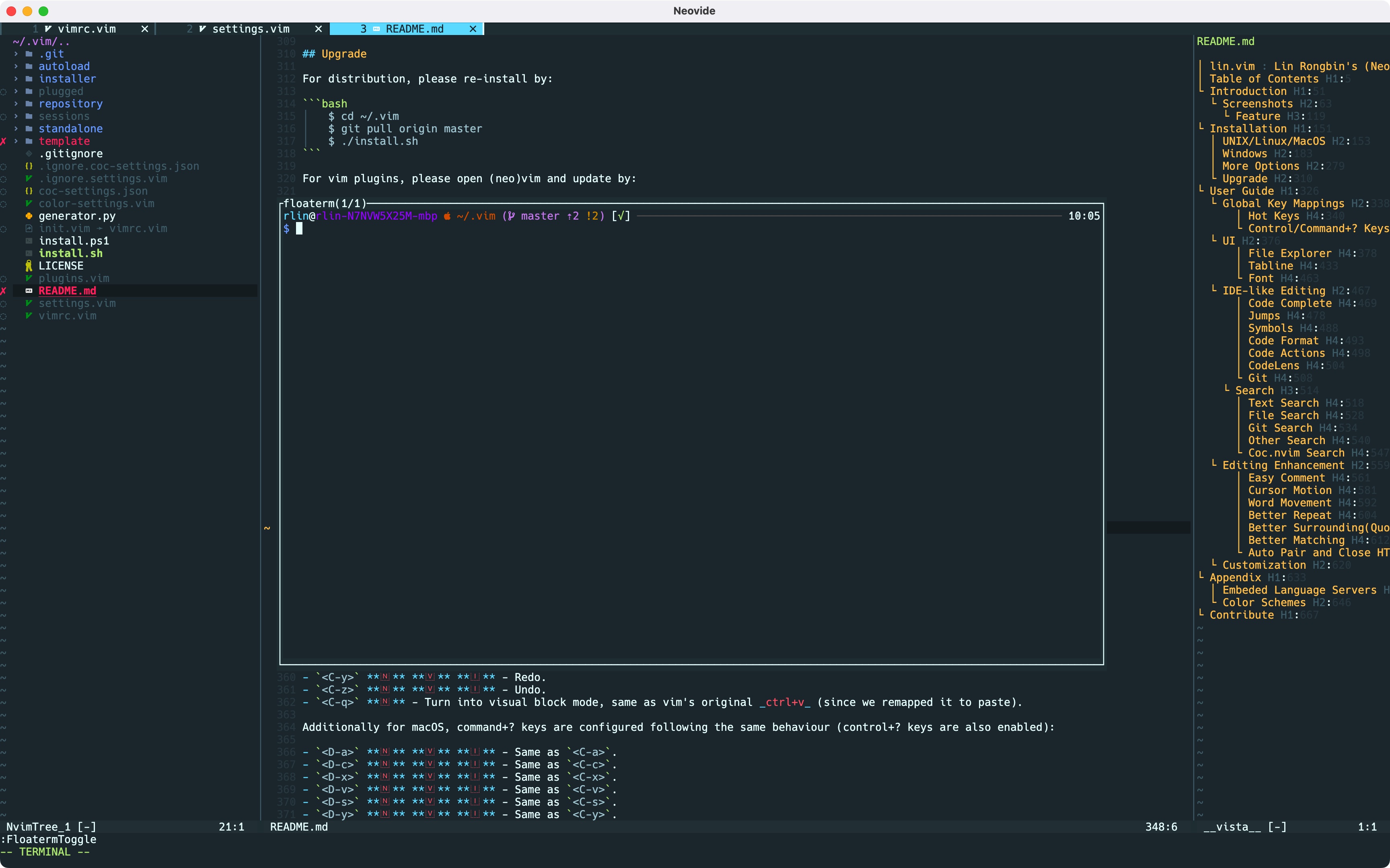Go to Contribute heading in the outline
The image size is (1390, 868).
pyautogui.click(x=1241, y=615)
